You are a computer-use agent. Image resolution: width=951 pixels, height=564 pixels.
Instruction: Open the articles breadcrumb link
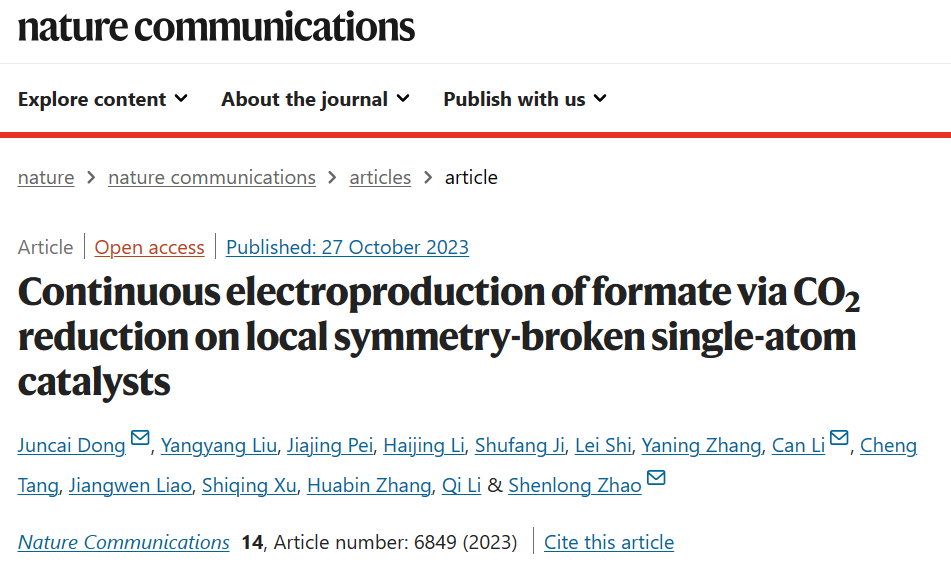(380, 178)
